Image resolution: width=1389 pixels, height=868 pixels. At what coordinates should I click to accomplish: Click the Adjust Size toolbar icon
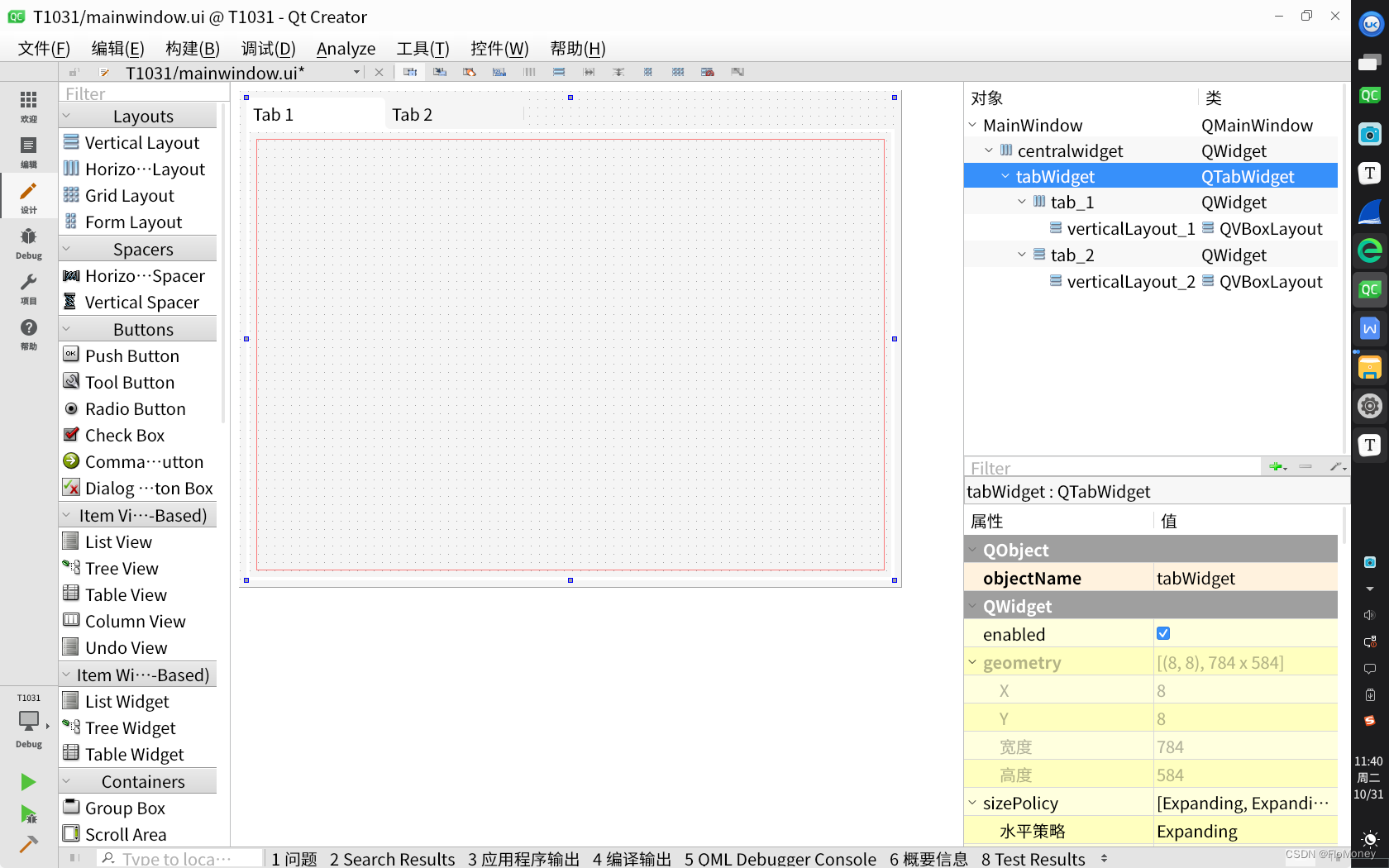pyautogui.click(x=737, y=72)
